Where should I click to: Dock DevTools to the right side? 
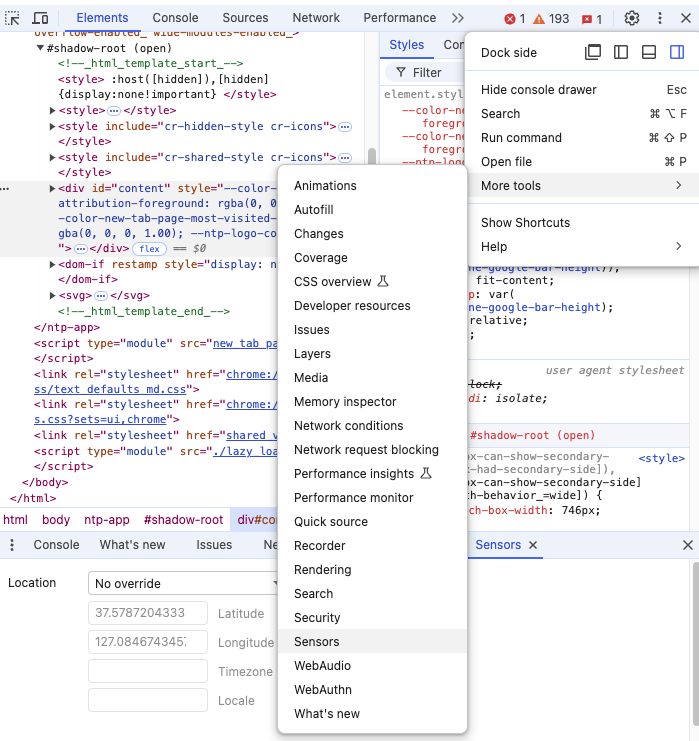[677, 52]
